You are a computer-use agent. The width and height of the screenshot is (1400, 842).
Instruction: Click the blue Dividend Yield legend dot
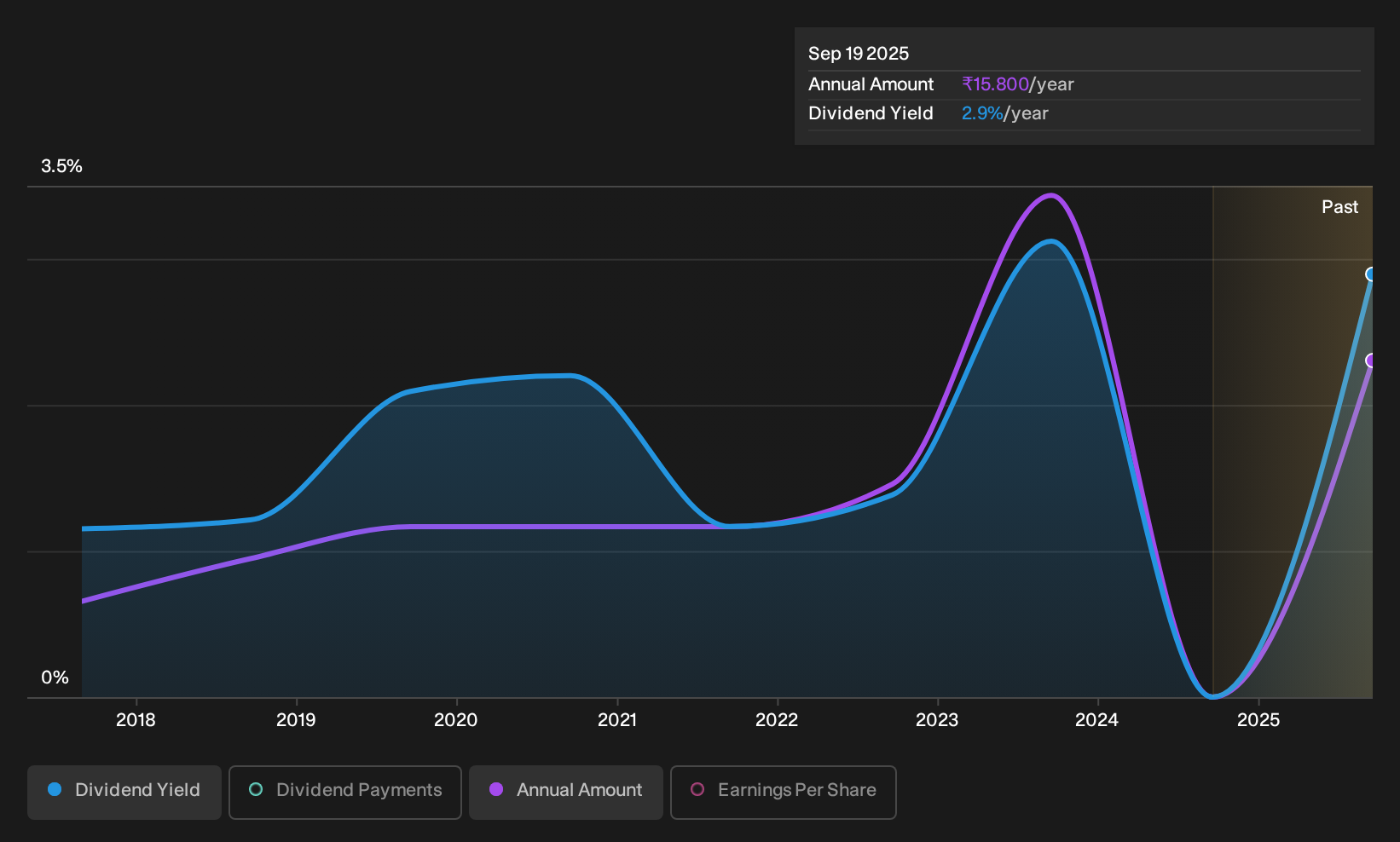coord(55,789)
